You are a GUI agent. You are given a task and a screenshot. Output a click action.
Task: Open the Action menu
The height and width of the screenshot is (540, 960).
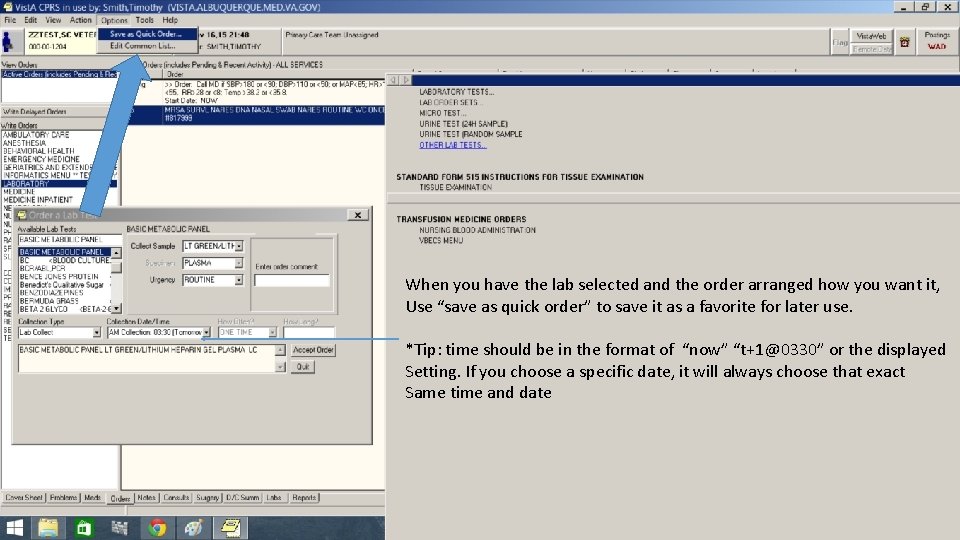click(80, 20)
